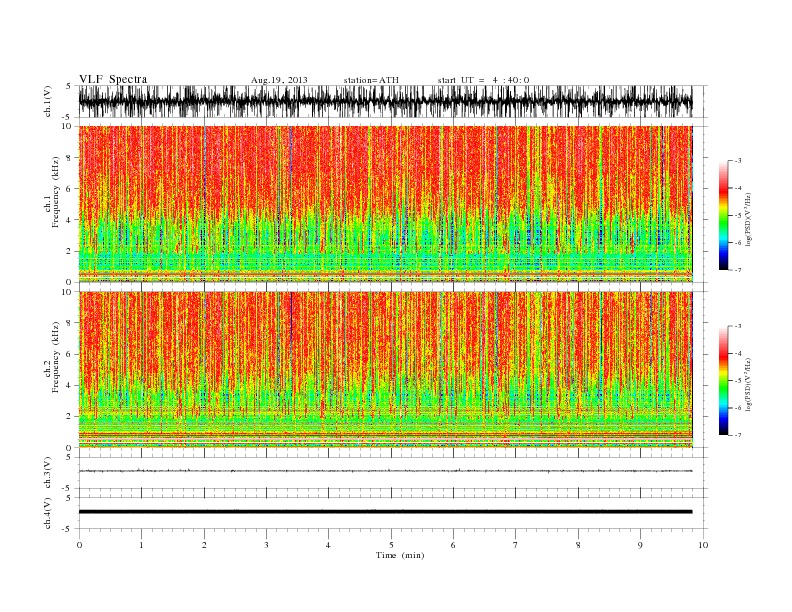Click the "Time (min)" axis title
Screen dimensions: 792x612
400,555
